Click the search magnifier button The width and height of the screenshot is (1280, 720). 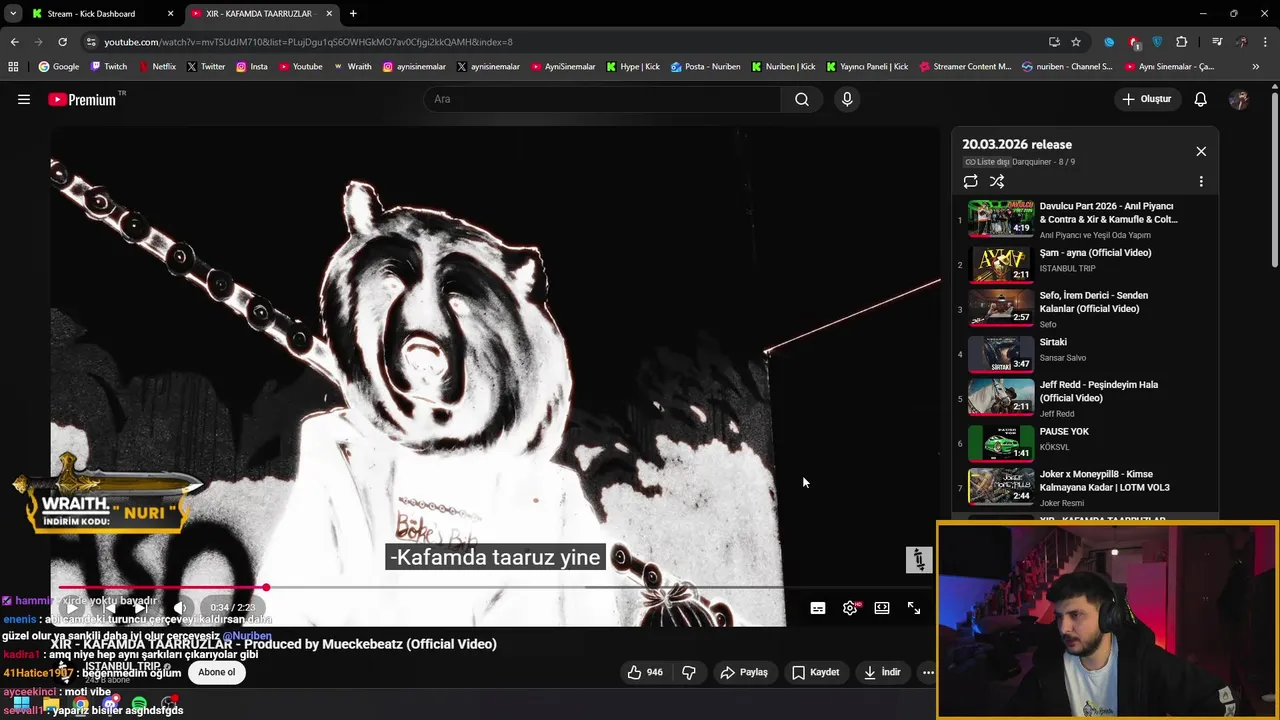coord(802,99)
